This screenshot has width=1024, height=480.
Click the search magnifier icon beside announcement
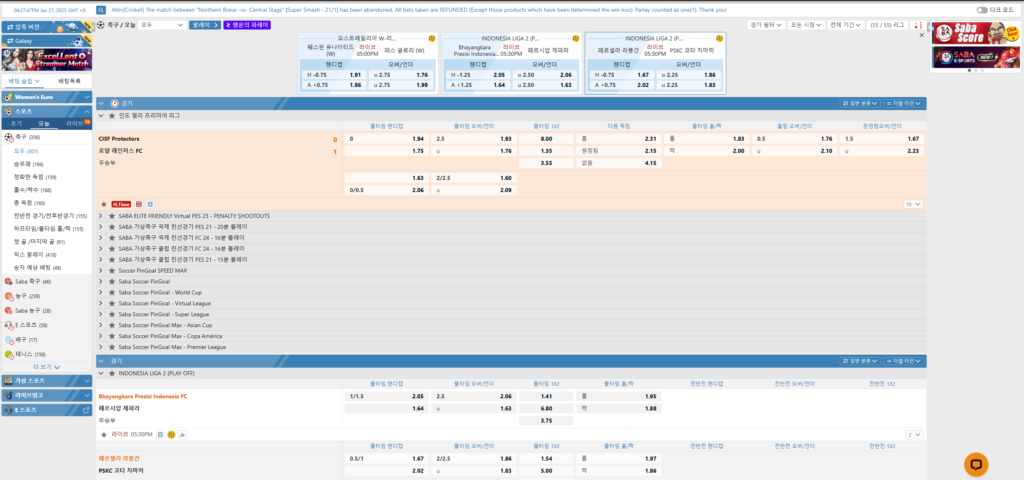click(x=101, y=10)
